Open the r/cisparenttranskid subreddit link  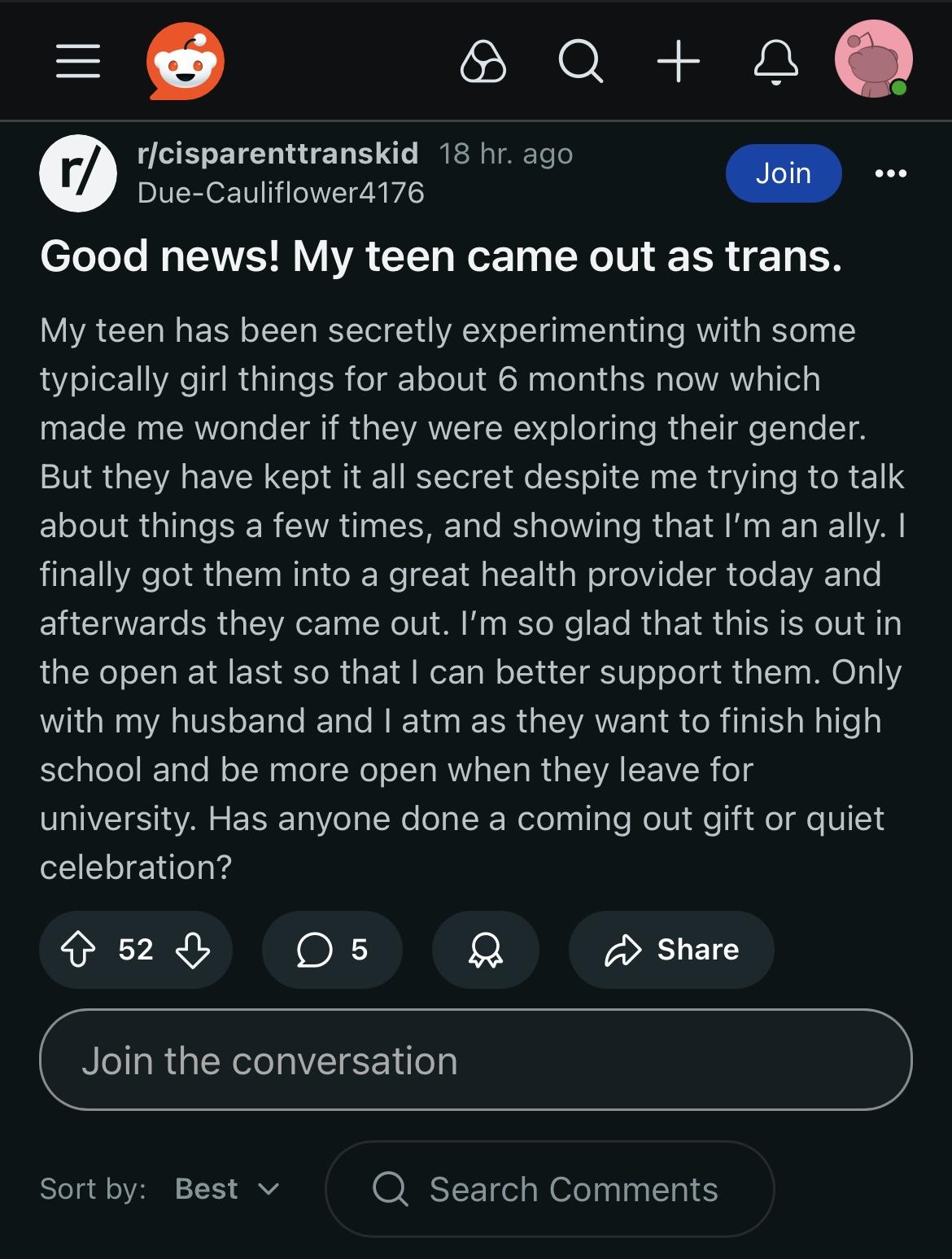[278, 153]
